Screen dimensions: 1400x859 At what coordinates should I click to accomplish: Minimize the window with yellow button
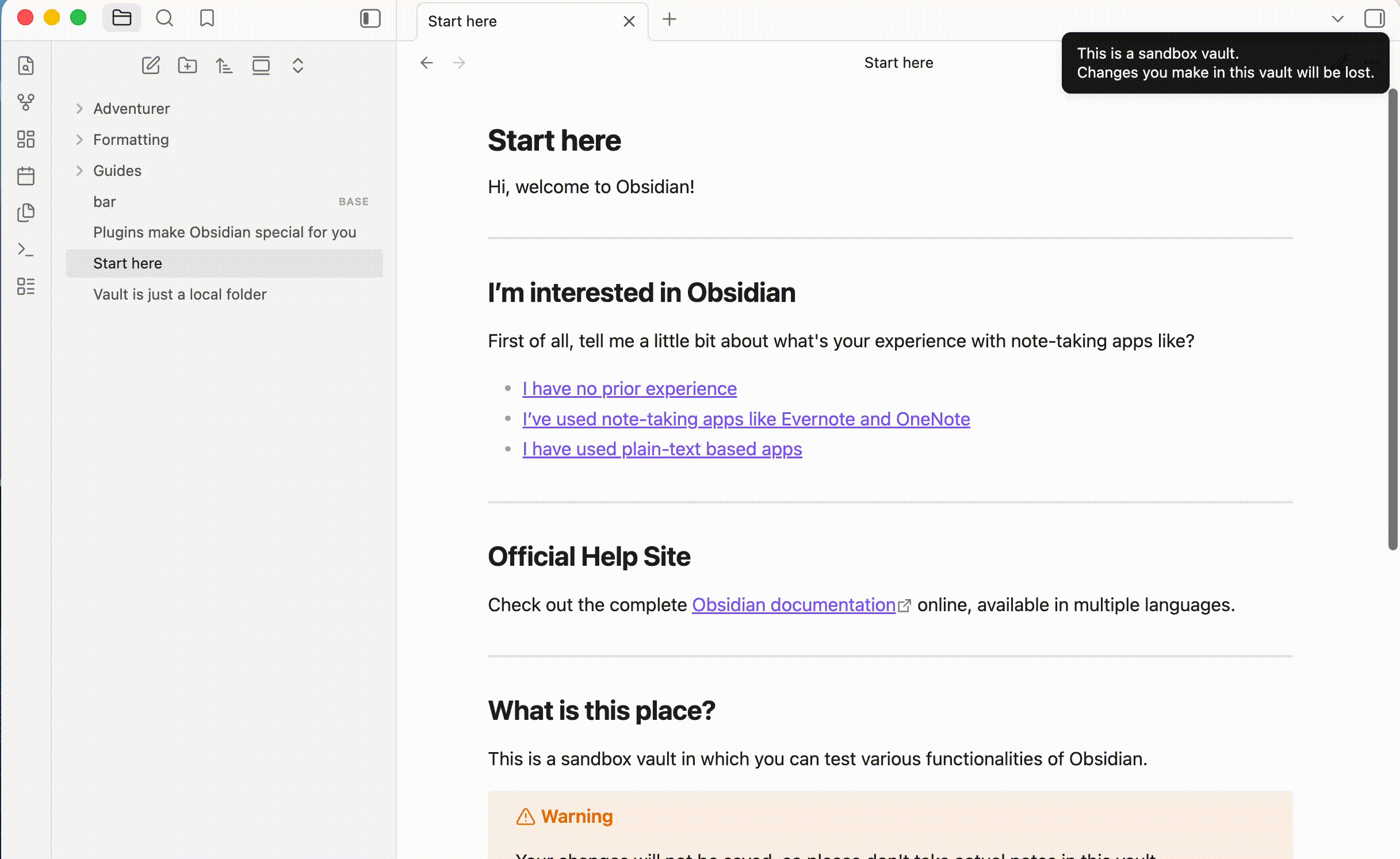[52, 18]
